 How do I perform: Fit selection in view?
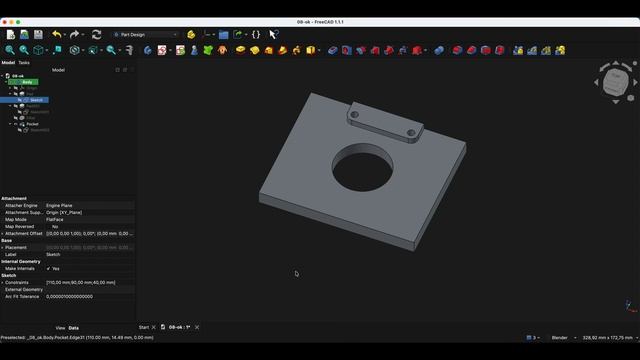click(24, 50)
